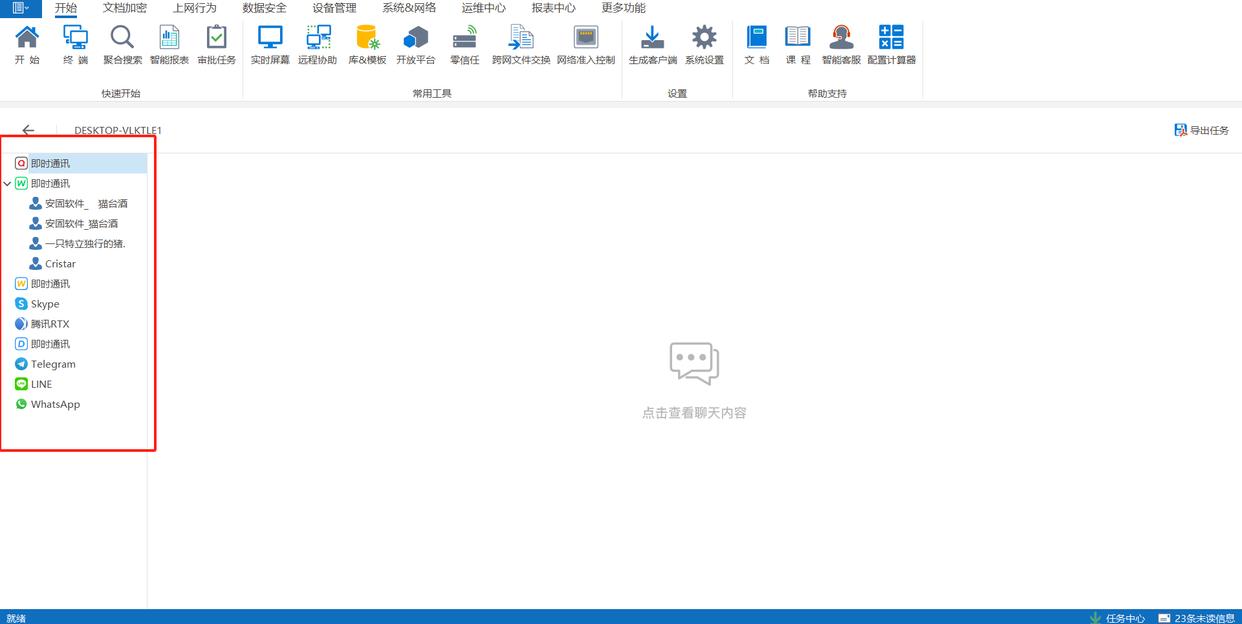Select the Cristar contact in tree
The height and width of the screenshot is (624, 1242).
(x=60, y=264)
